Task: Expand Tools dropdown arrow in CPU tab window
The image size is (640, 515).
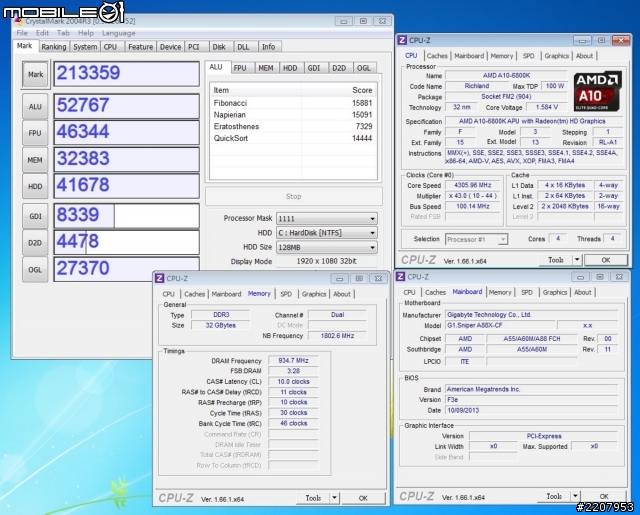Action: pyautogui.click(x=577, y=260)
